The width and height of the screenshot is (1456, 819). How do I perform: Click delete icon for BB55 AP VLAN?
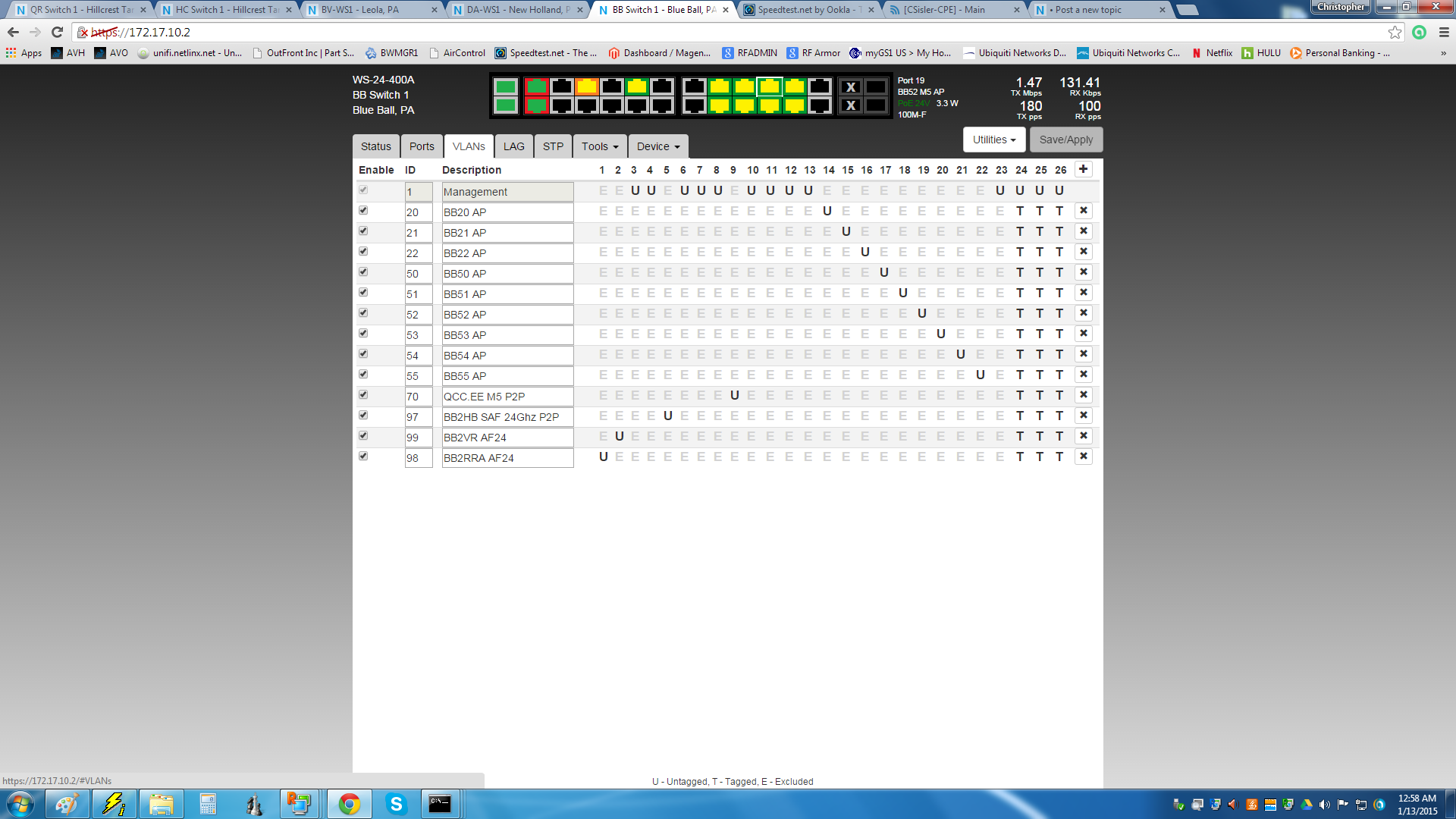coord(1083,374)
